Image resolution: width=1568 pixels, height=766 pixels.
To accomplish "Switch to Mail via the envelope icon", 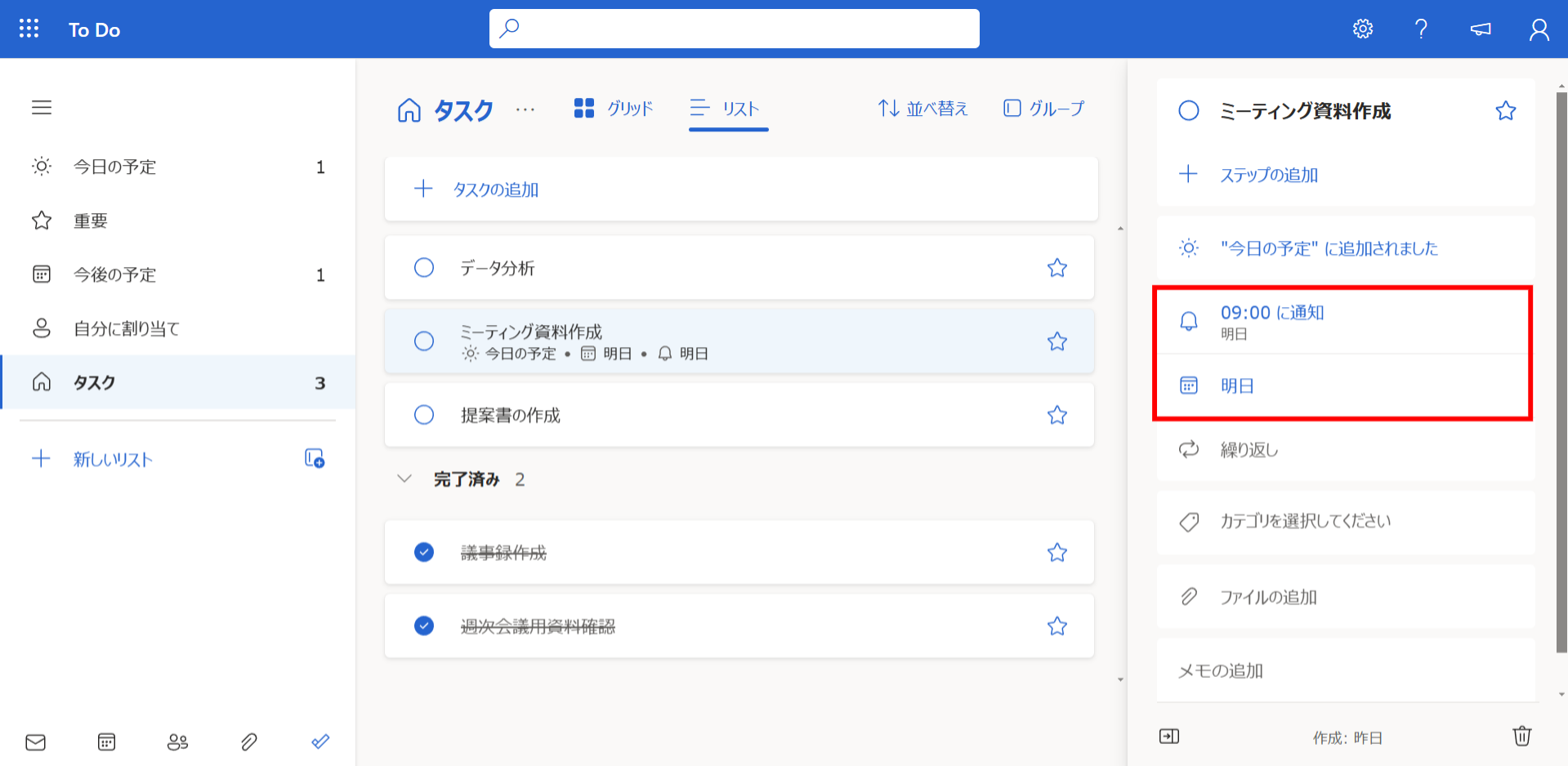I will [x=35, y=742].
